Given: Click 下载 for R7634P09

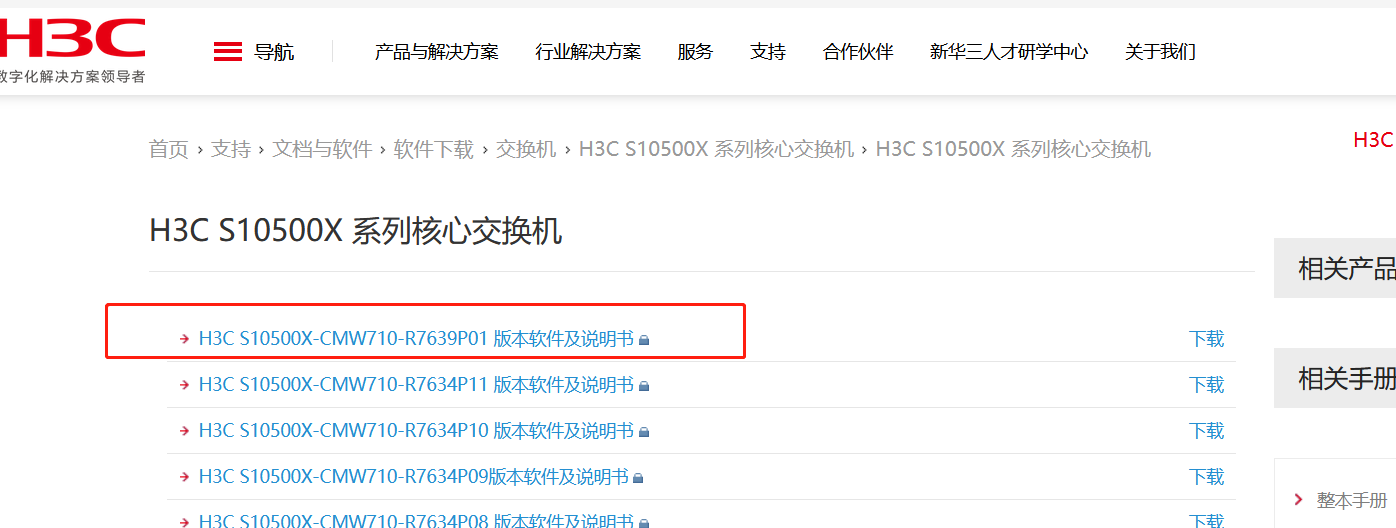Looking at the screenshot, I should [x=1206, y=477].
